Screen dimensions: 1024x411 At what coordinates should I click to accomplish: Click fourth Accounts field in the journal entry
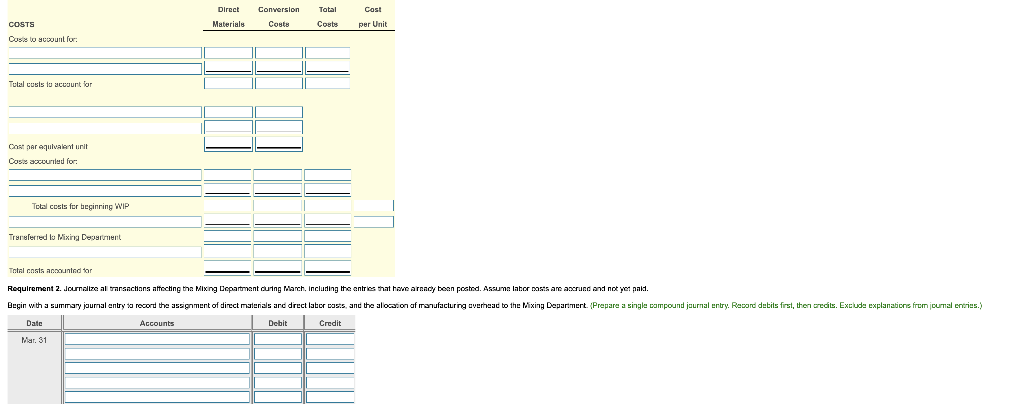(x=157, y=382)
